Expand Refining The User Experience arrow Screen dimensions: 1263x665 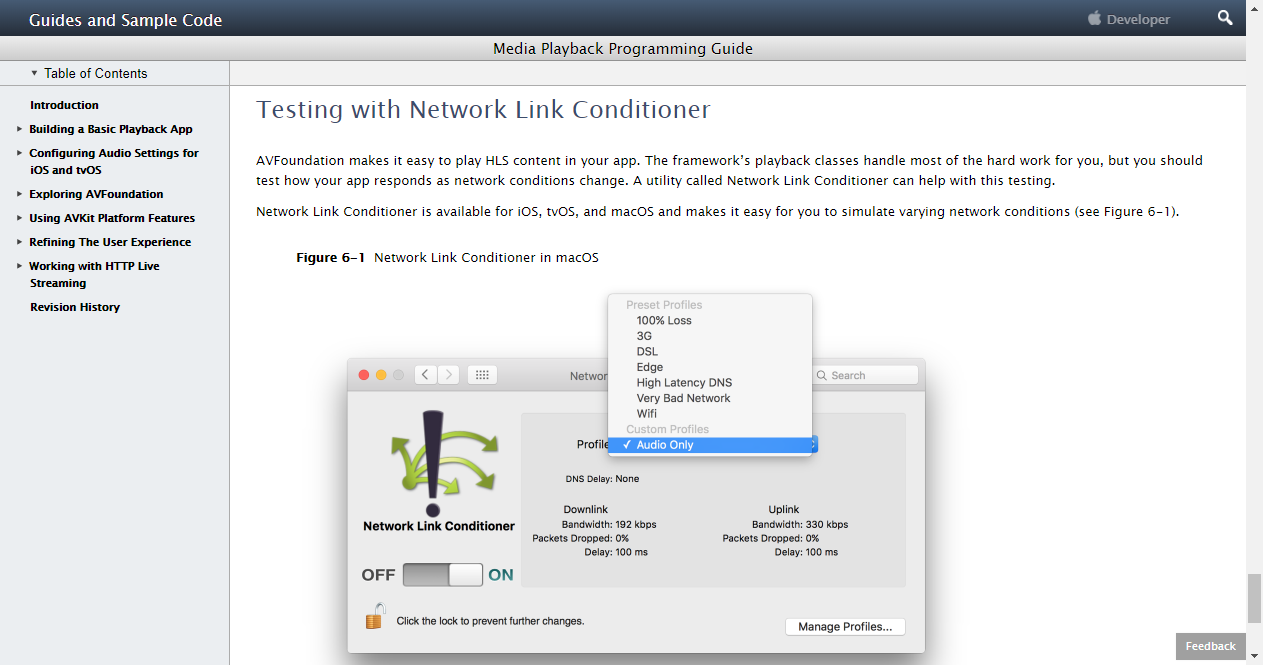[x=20, y=242]
